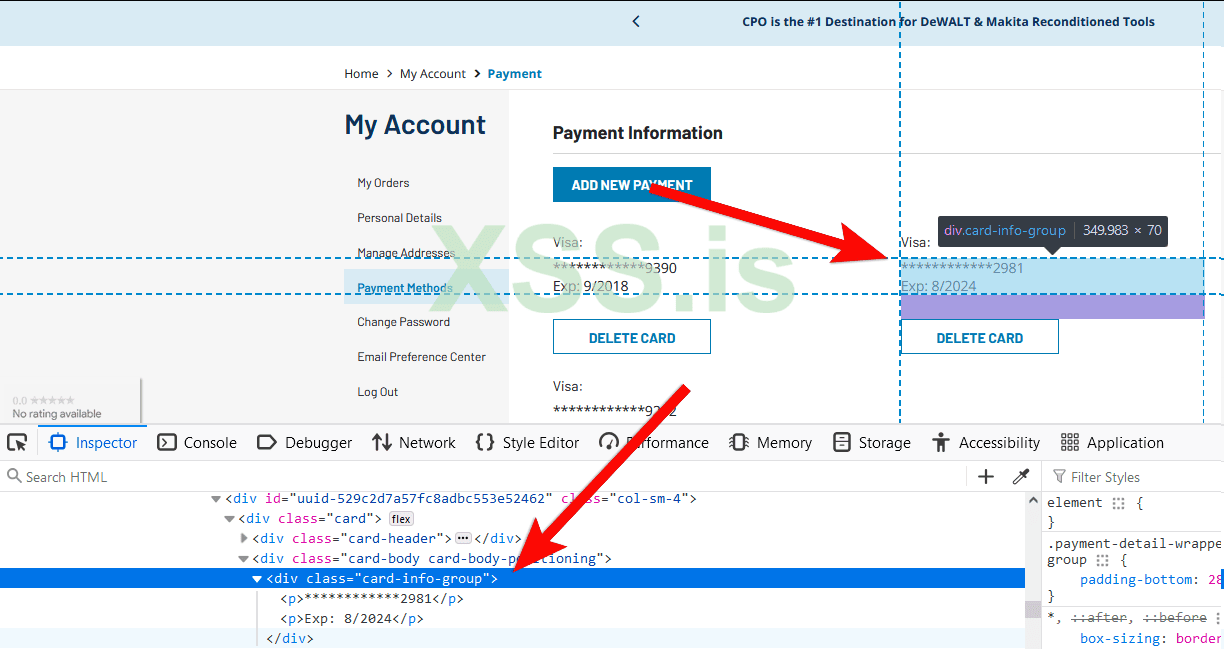Click the element rule grid icon

(x=1119, y=503)
